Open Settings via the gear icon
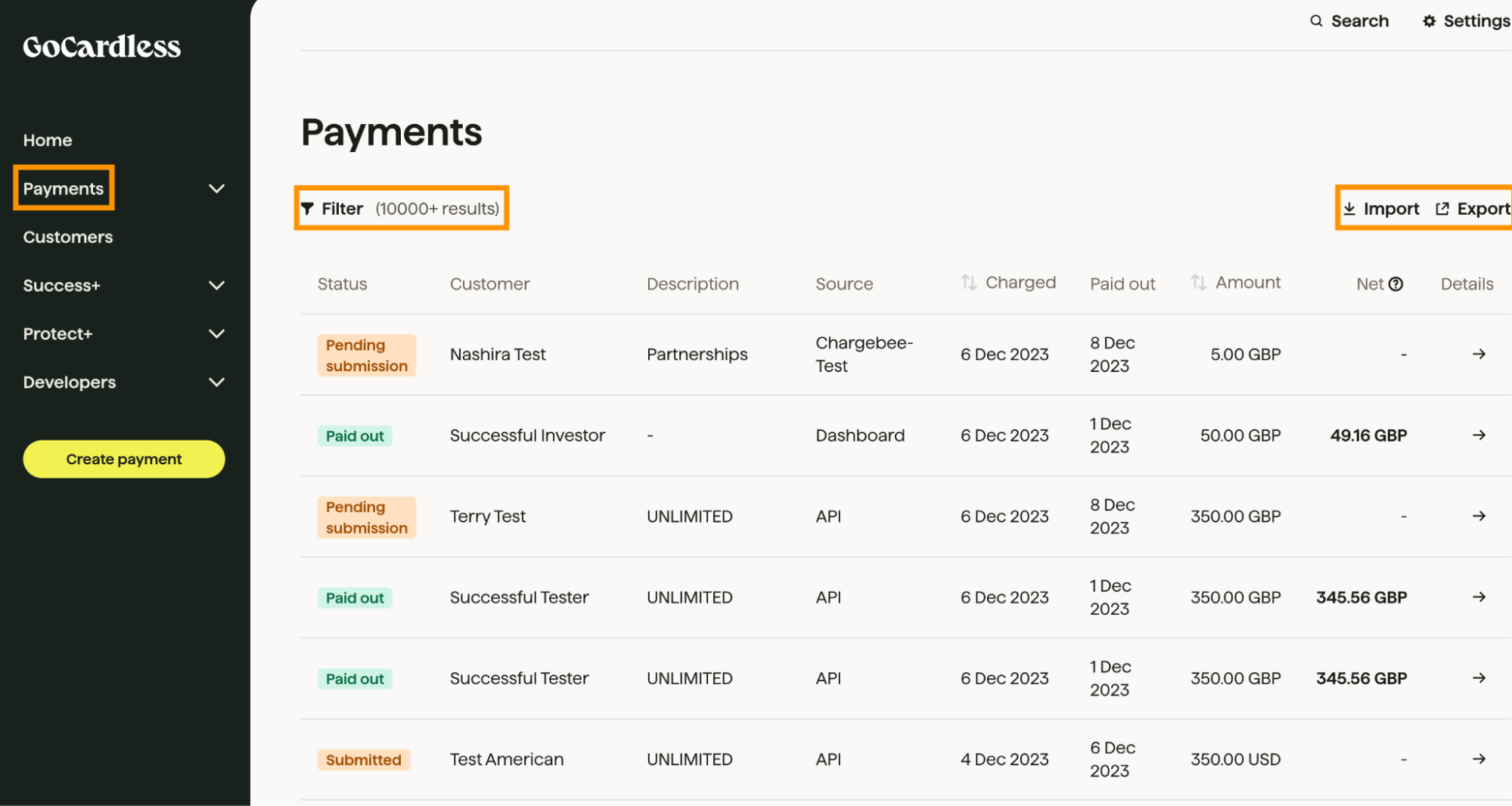 1430,20
